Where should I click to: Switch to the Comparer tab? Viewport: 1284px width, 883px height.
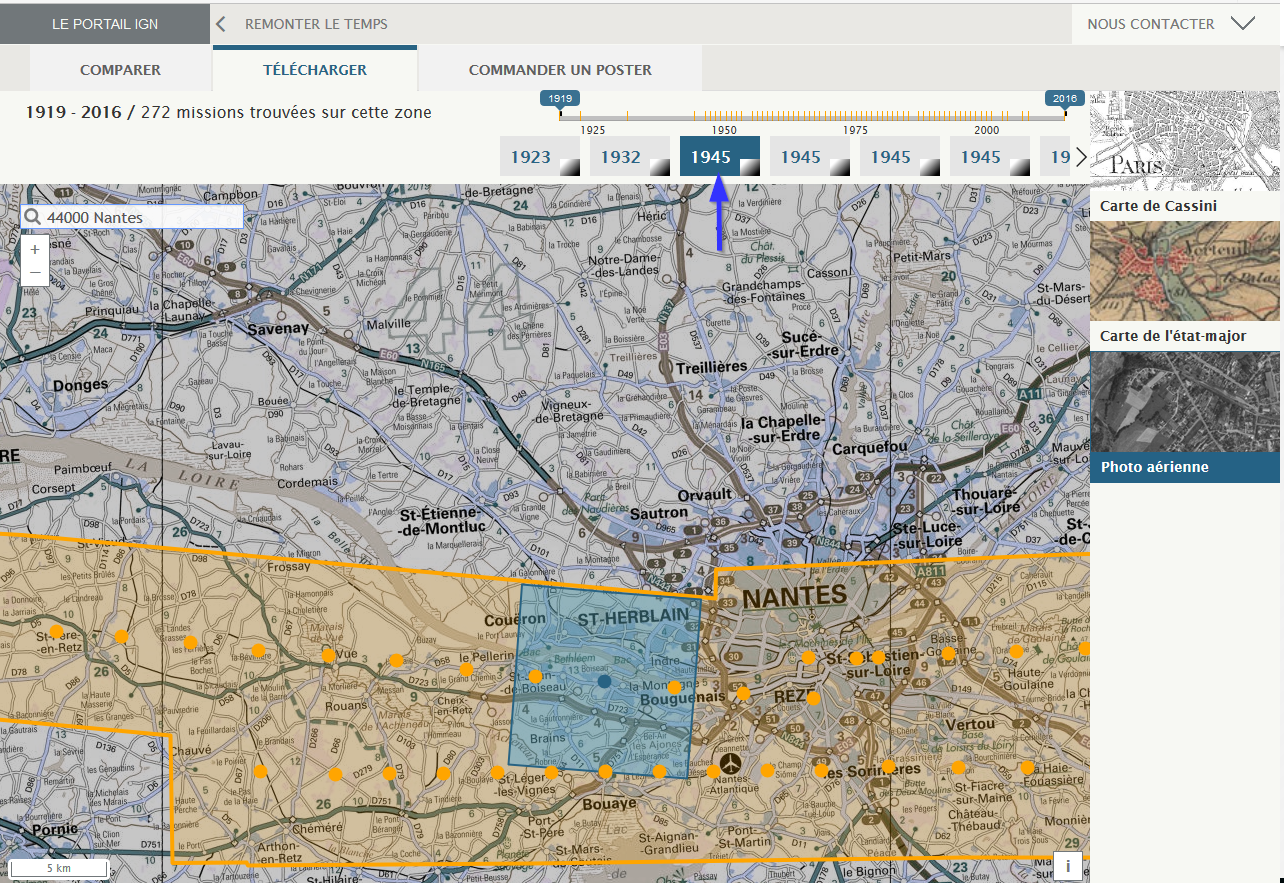tap(120, 70)
